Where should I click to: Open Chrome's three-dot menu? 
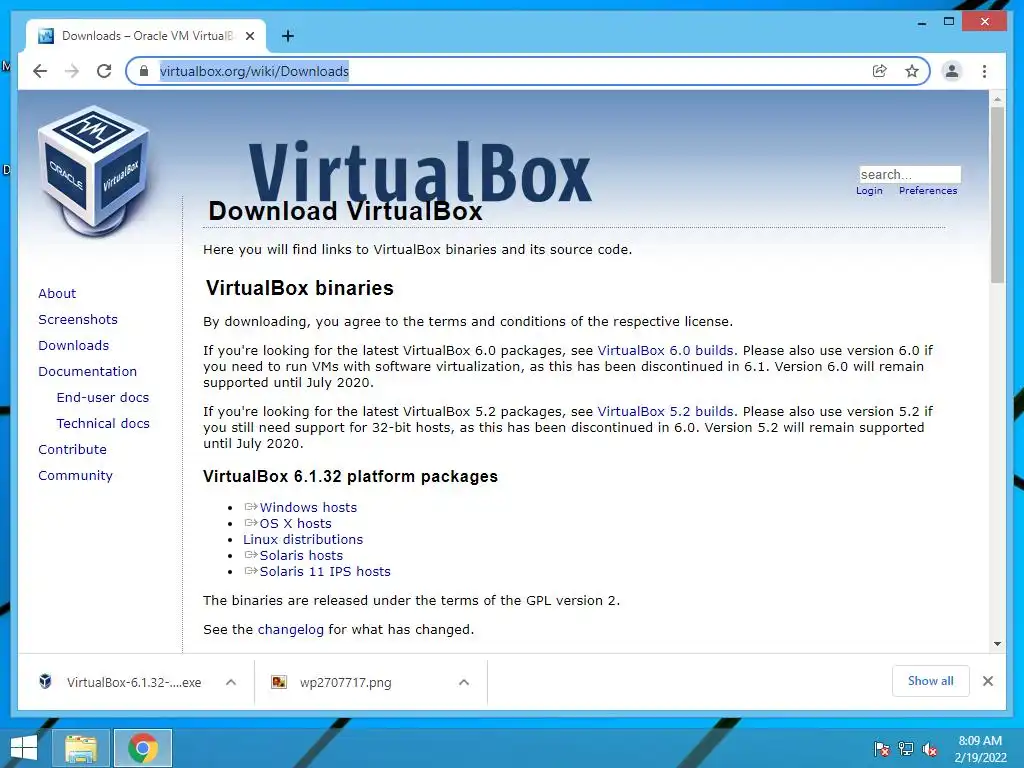coord(984,71)
